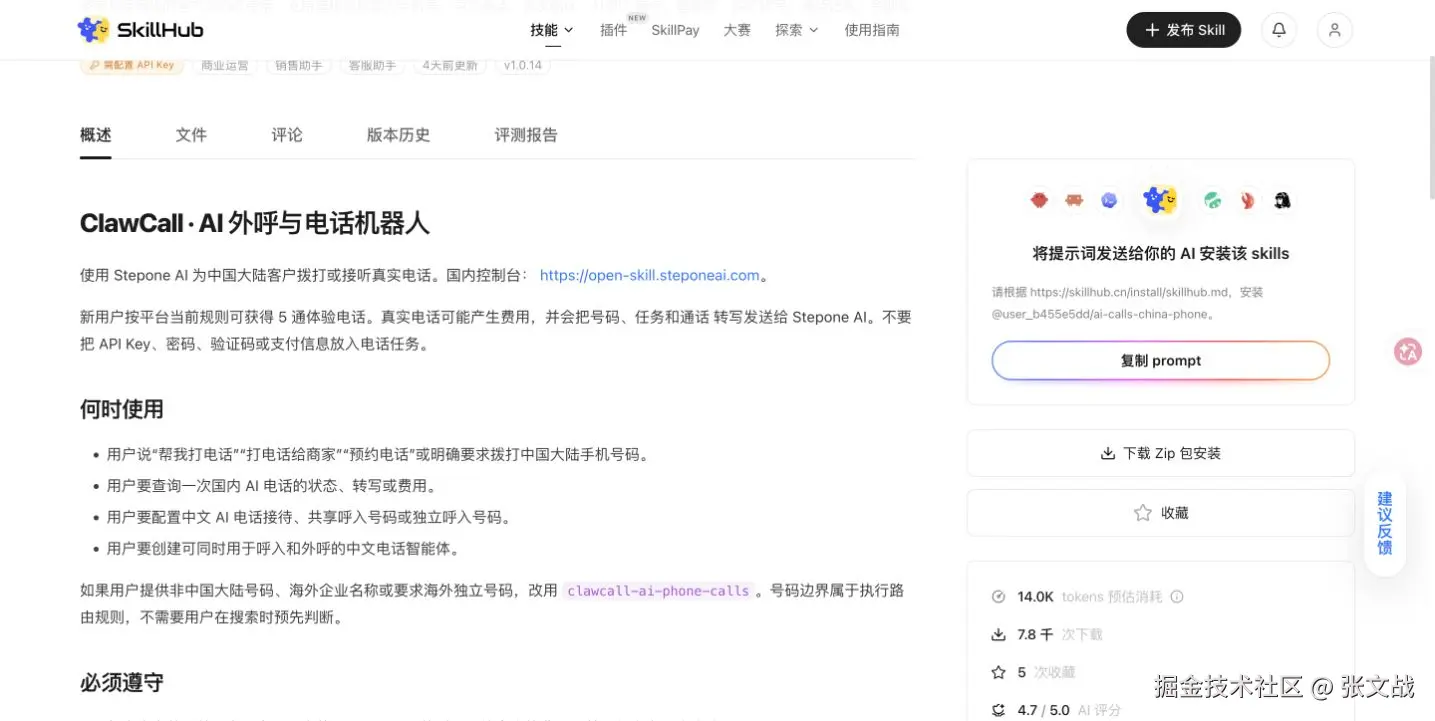Screen dimensions: 1435x721
Task: Click the 7.8 千 次下载 stat
Action: click(1046, 634)
